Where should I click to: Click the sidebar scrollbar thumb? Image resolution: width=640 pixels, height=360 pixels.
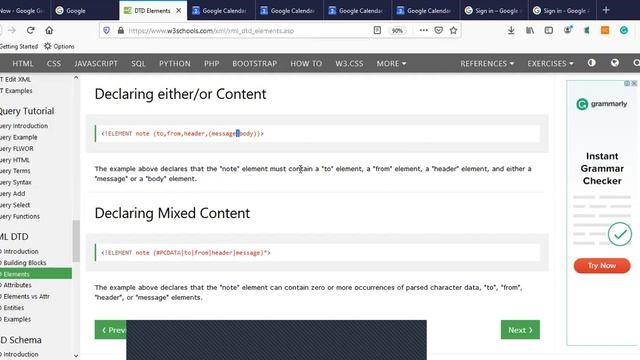(x=76, y=241)
